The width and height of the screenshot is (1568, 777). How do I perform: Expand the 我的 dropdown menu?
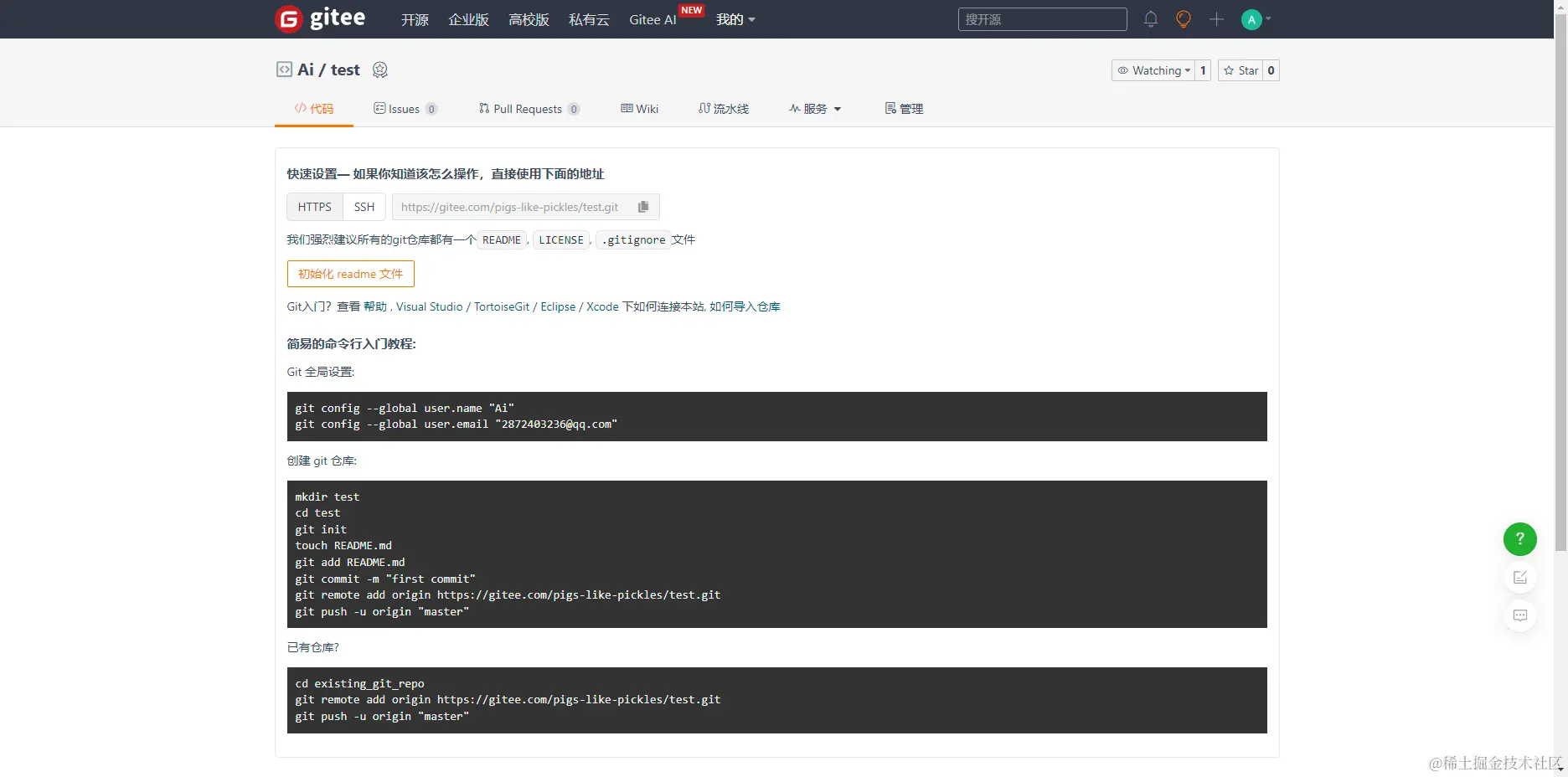click(x=735, y=19)
